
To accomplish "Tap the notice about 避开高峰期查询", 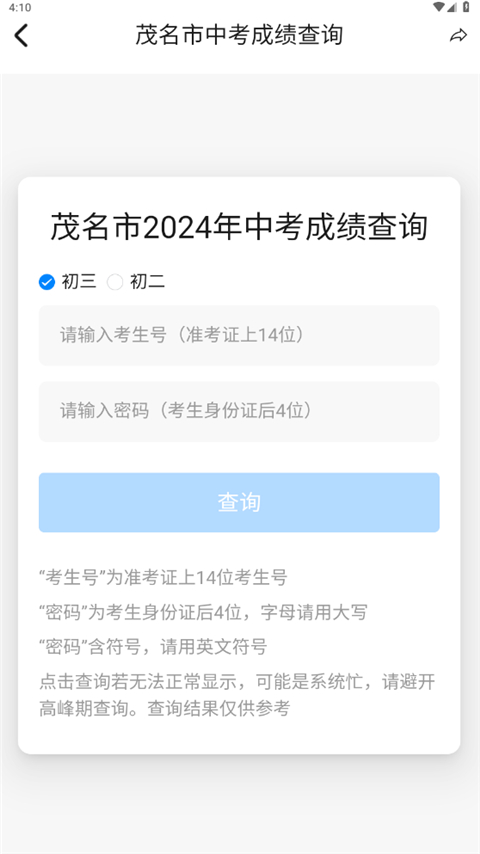I will pyautogui.click(x=237, y=695).
